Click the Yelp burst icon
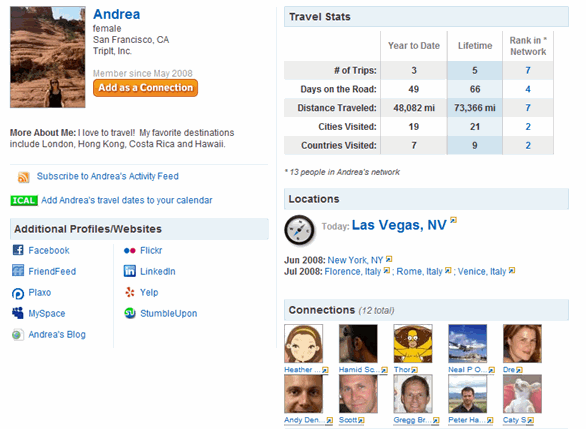The image size is (586, 429). pos(130,292)
